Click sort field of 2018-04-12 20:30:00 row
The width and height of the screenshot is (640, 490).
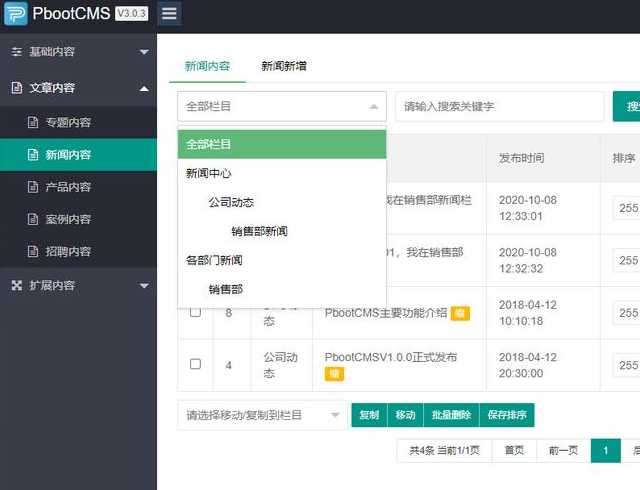[627, 365]
